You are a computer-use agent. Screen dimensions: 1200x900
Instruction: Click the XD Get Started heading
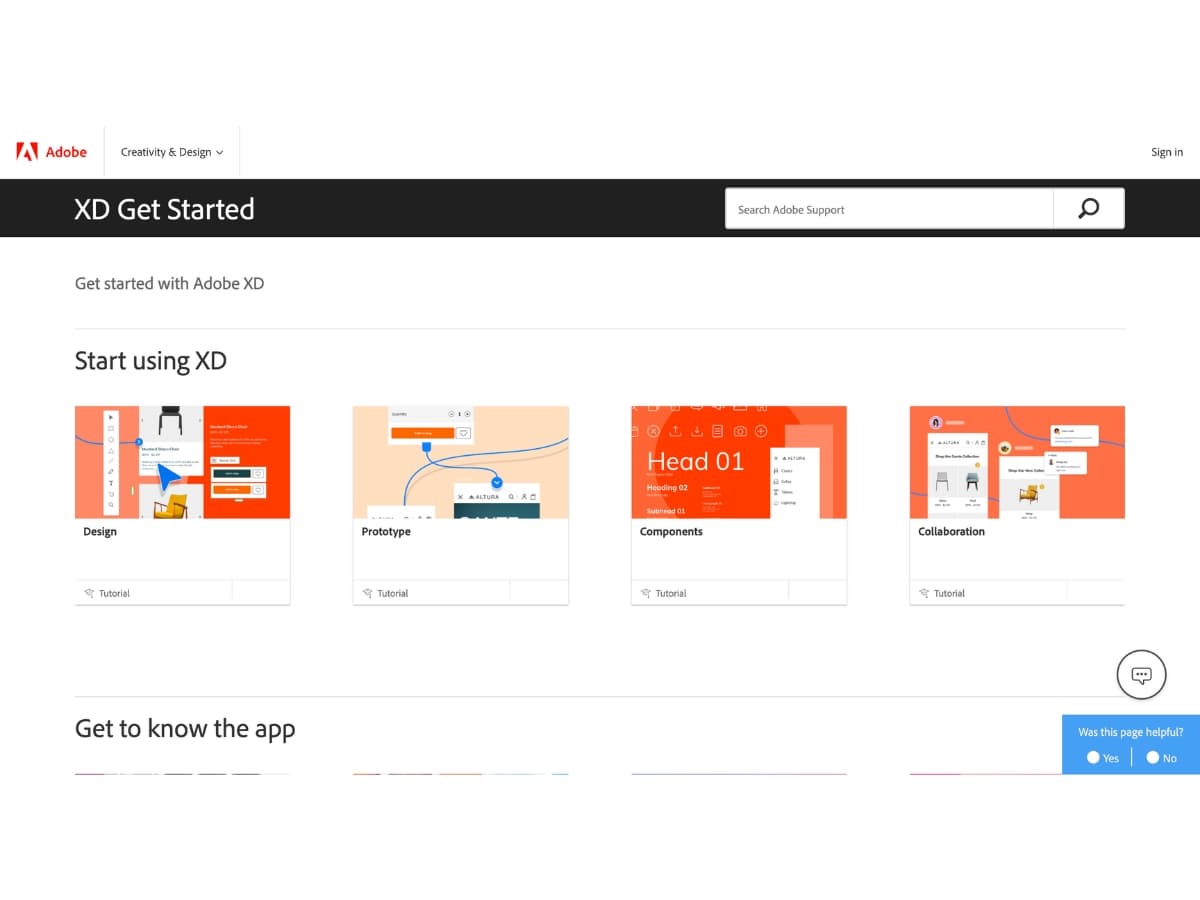(164, 209)
